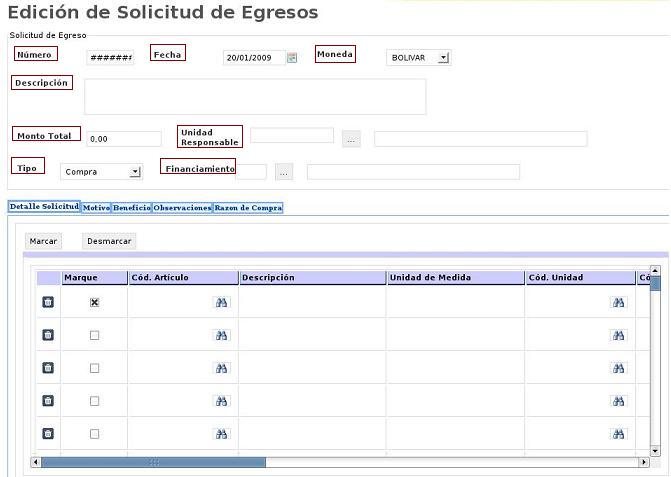Open the Tipo dropdown showing Compra

pos(102,172)
